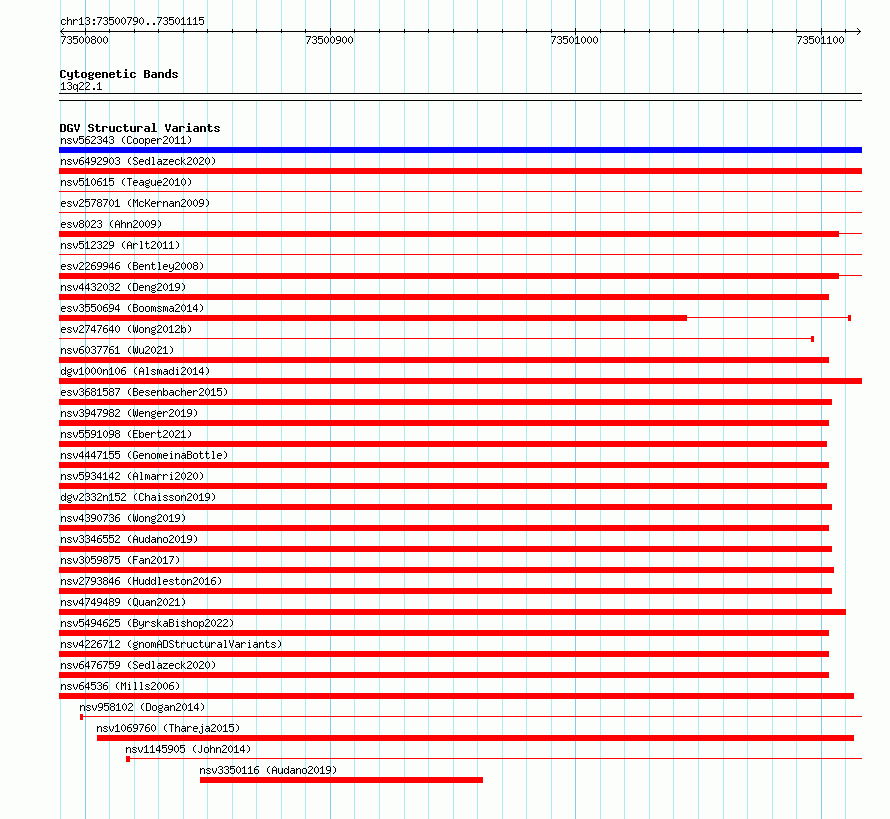The image size is (890, 819).
Task: Click the red nsv1069760 variant bar
Action: point(475,738)
